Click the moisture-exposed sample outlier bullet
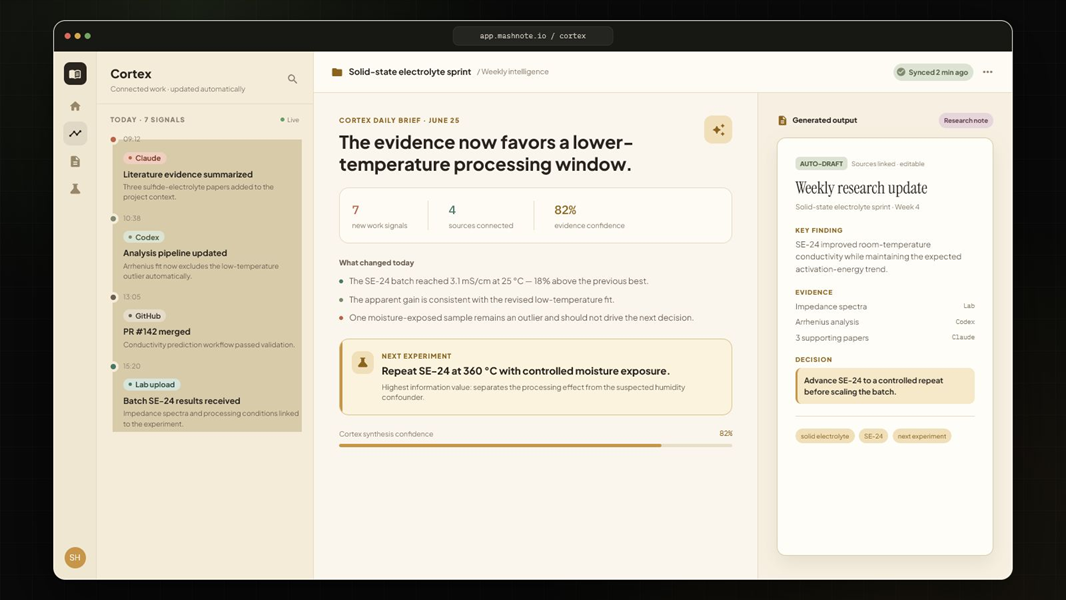Image resolution: width=1066 pixels, height=600 pixels. click(521, 318)
